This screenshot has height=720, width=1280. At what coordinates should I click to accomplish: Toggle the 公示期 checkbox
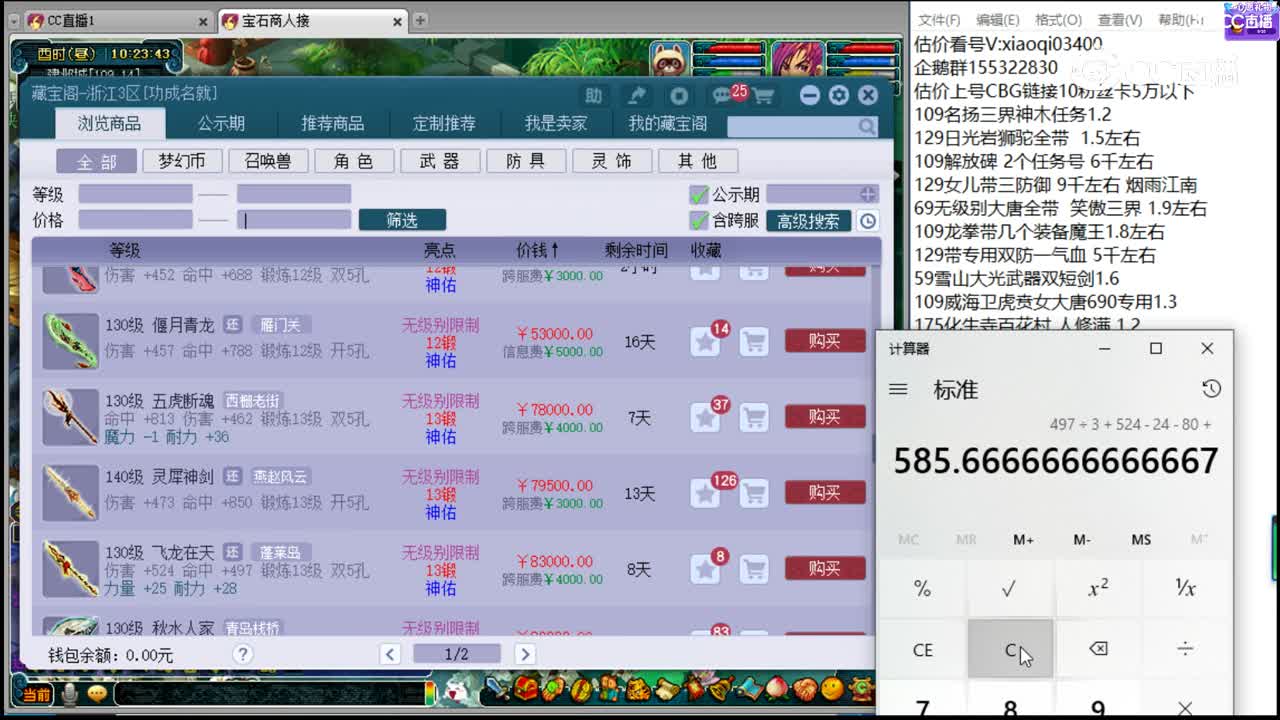coord(699,194)
